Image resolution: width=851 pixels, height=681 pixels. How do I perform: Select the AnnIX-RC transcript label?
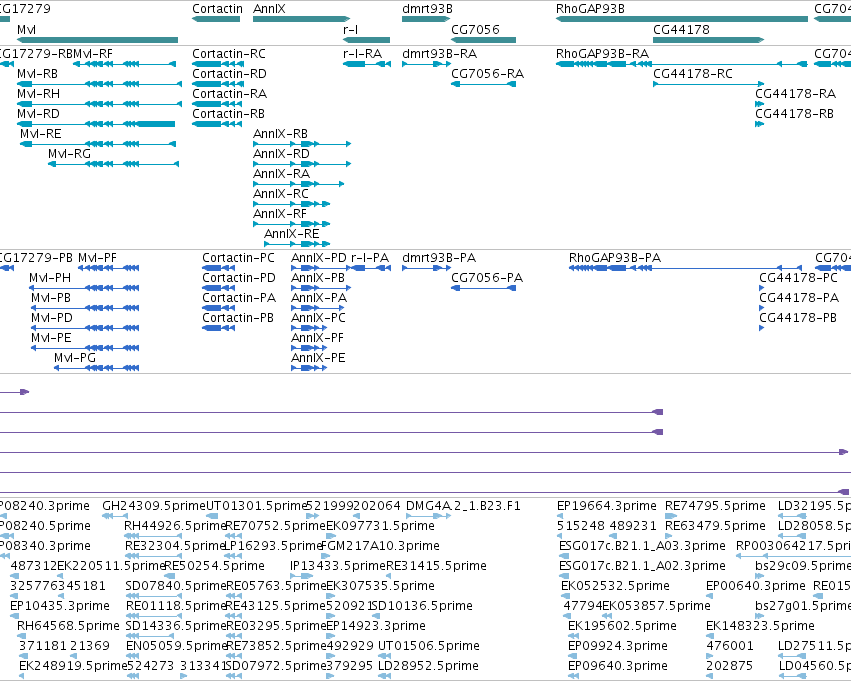pyautogui.click(x=281, y=194)
